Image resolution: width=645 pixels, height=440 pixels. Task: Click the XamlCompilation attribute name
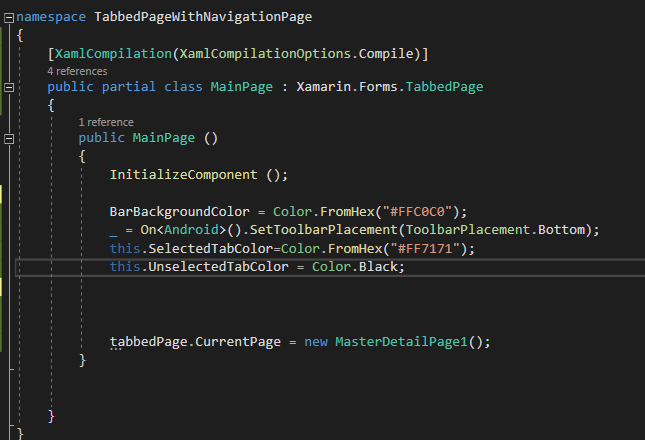(114, 54)
